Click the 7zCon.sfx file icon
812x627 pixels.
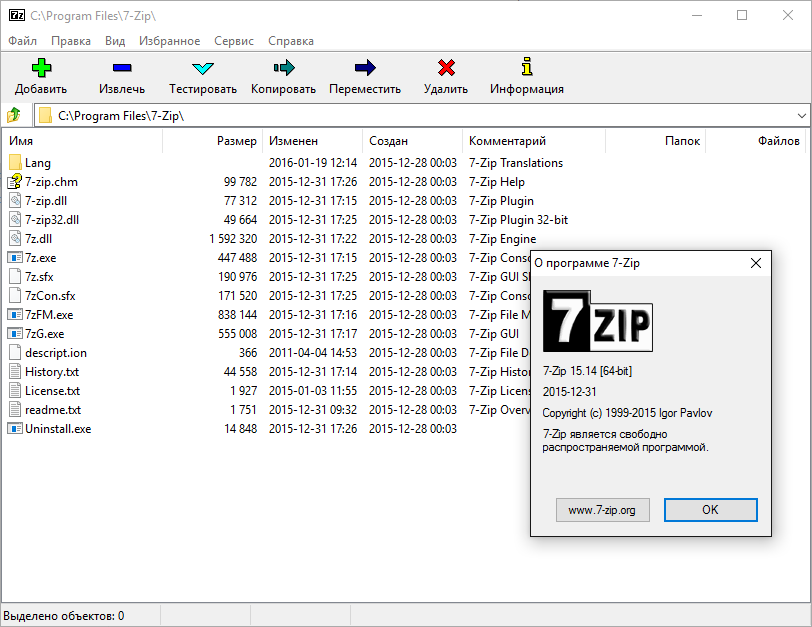(x=15, y=296)
